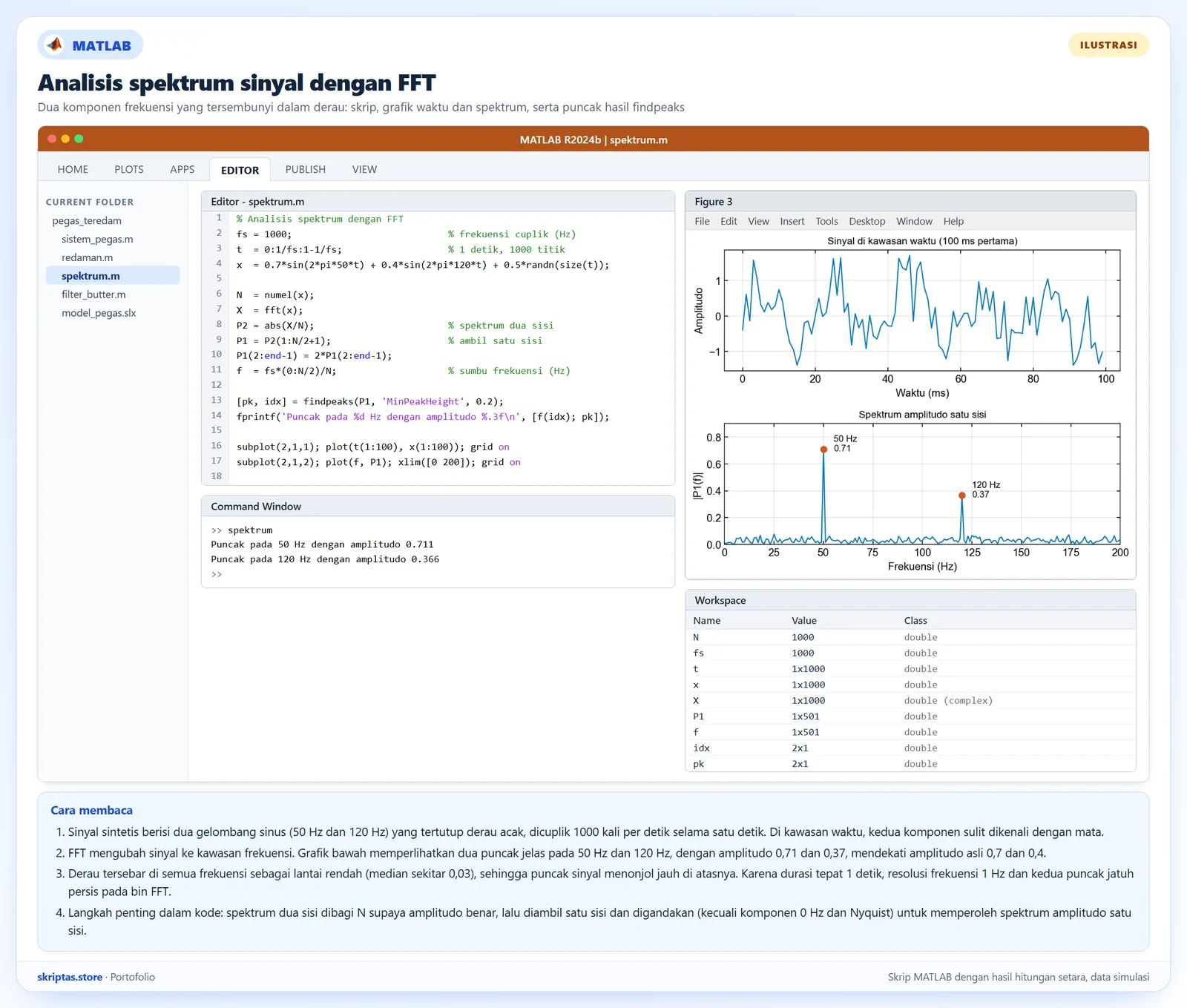Select the pk variable in Workspace

[x=910, y=764]
